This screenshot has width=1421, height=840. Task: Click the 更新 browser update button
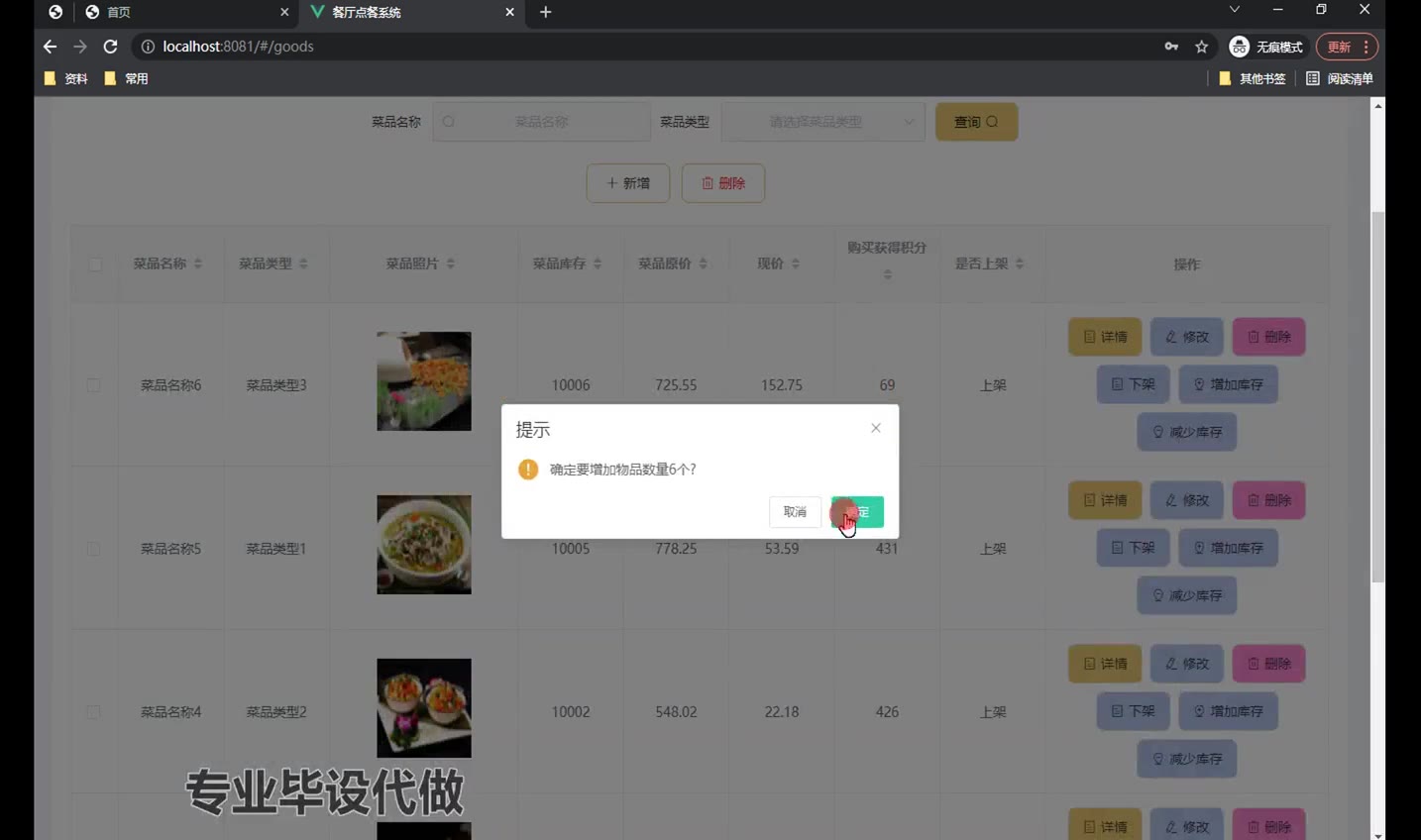(1347, 47)
